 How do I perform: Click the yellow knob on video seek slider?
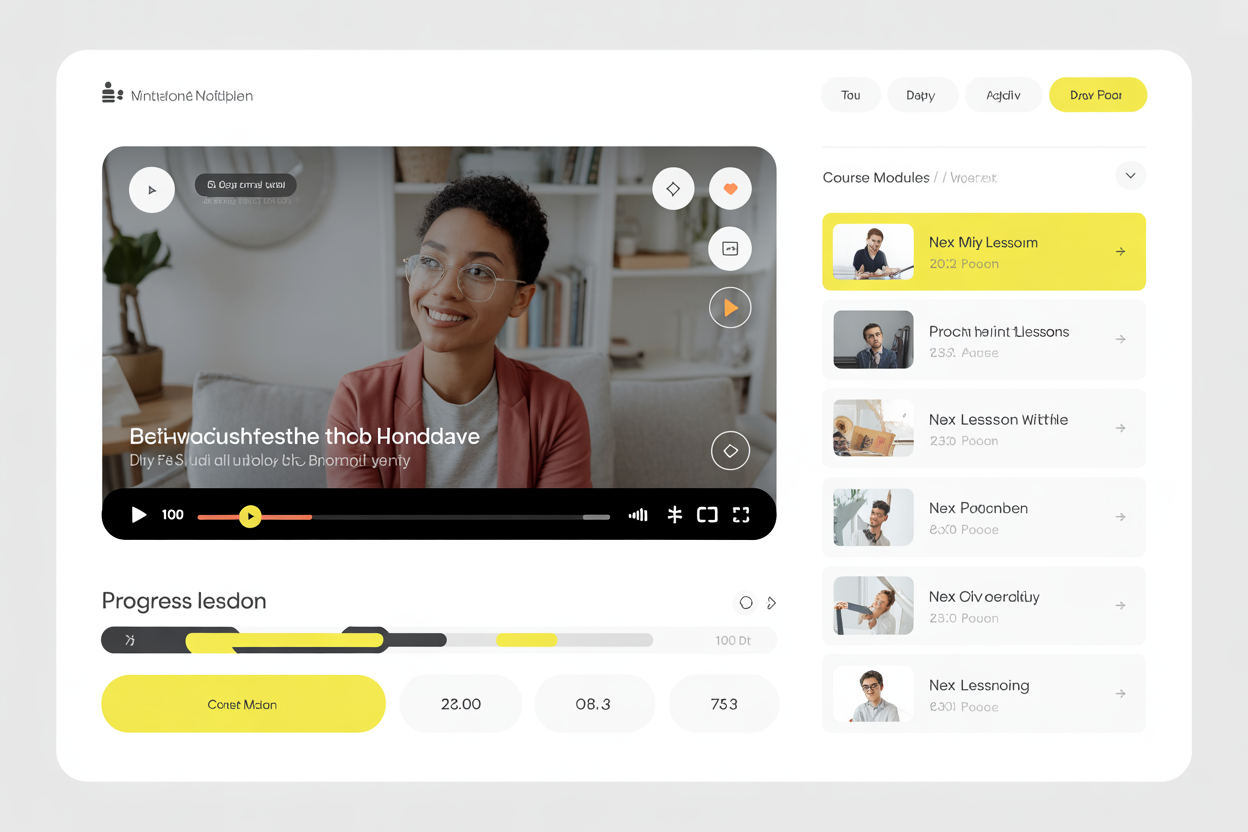click(x=250, y=516)
